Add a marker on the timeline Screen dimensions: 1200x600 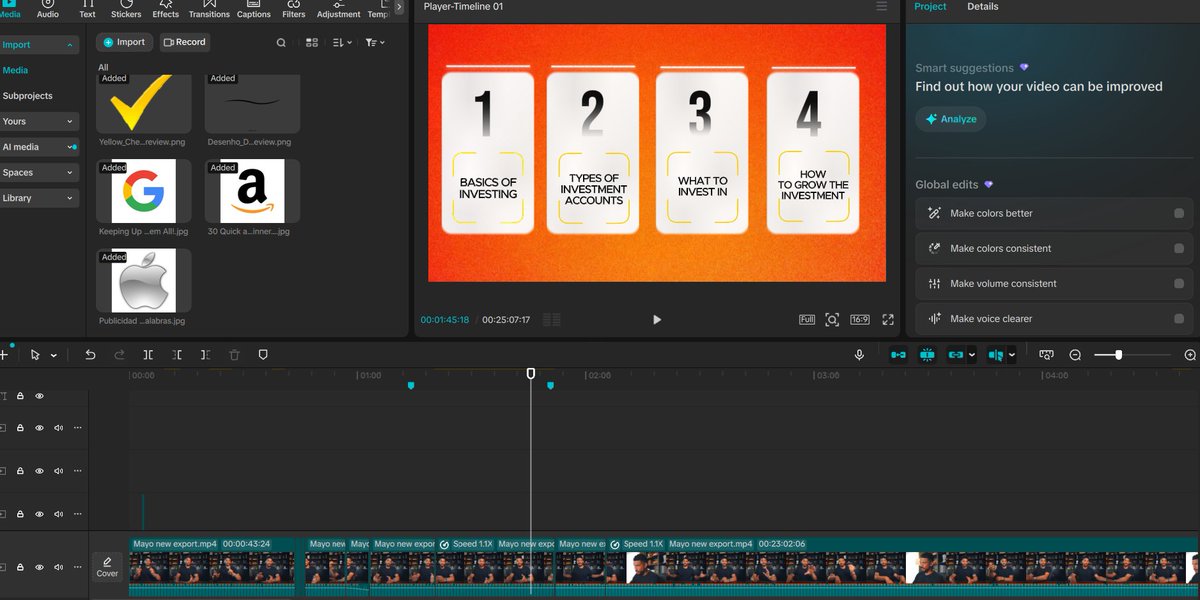click(263, 355)
